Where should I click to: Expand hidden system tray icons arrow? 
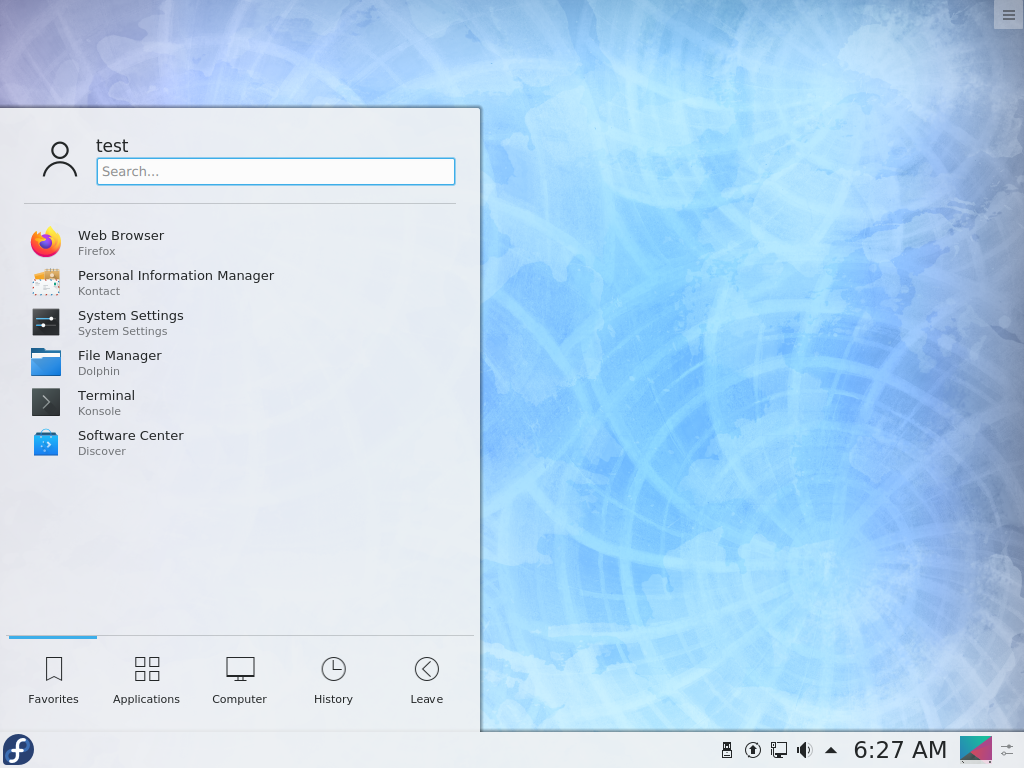pyautogui.click(x=831, y=750)
